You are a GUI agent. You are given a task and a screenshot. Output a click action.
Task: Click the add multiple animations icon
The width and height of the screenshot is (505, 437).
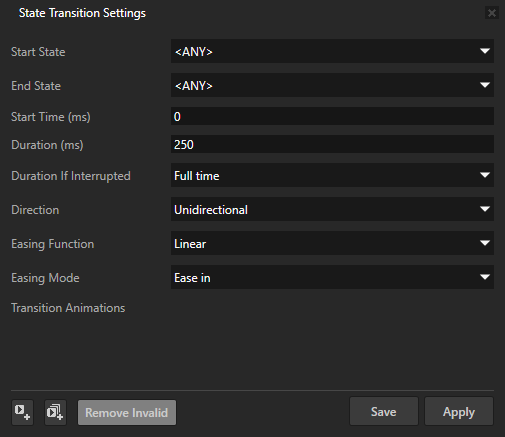[55, 412]
